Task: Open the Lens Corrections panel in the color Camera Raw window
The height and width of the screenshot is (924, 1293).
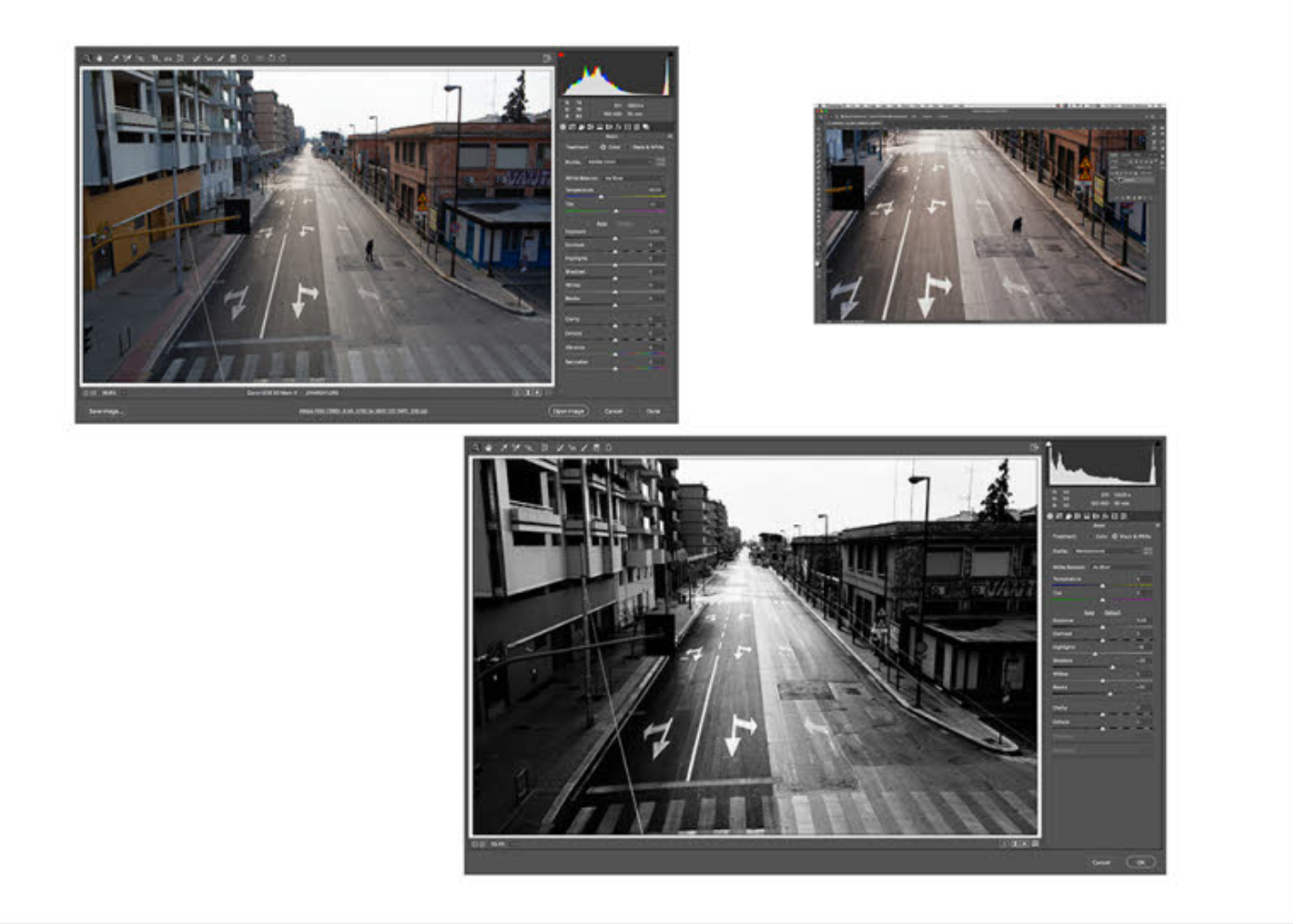Action: (x=609, y=127)
